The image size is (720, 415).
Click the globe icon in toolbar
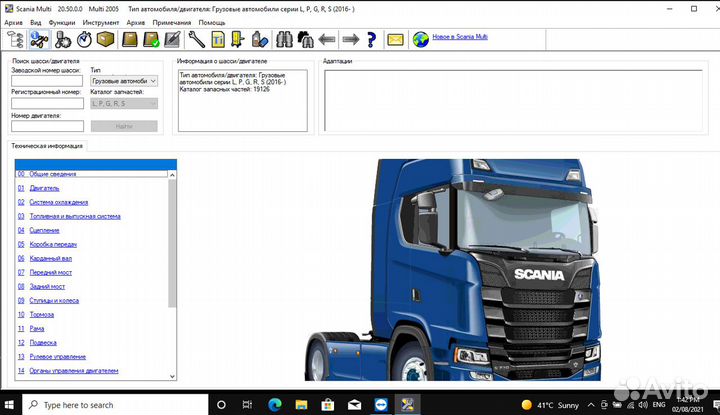click(420, 40)
